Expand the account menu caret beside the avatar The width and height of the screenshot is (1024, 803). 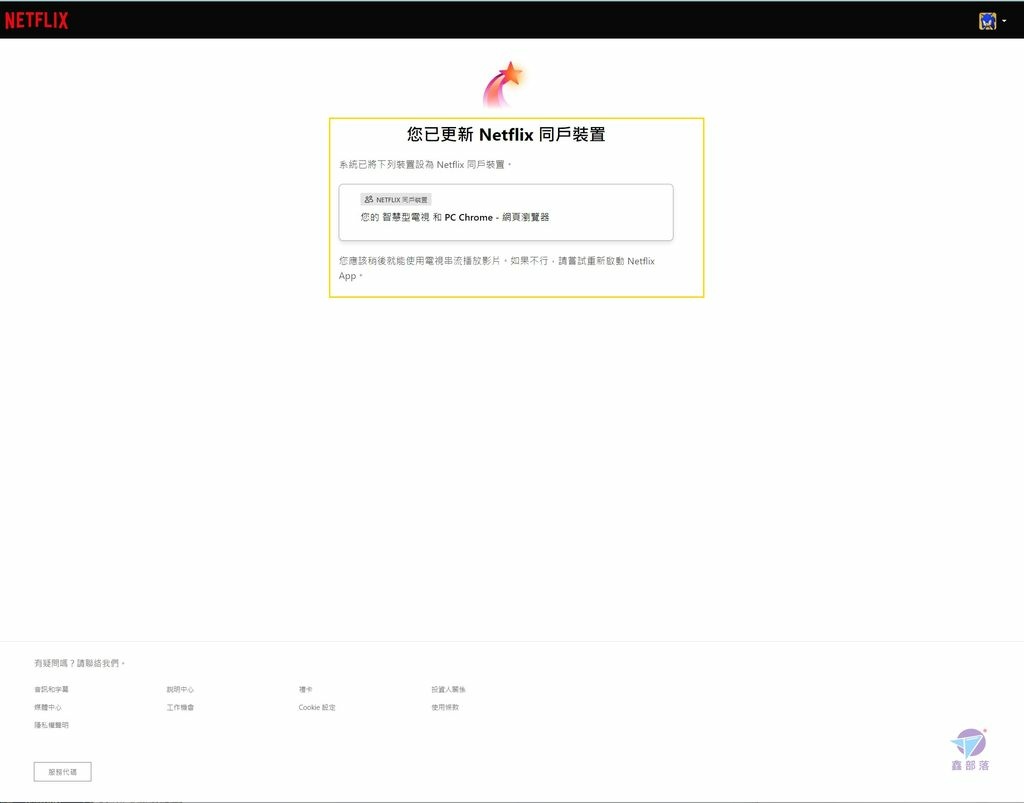coord(1004,21)
